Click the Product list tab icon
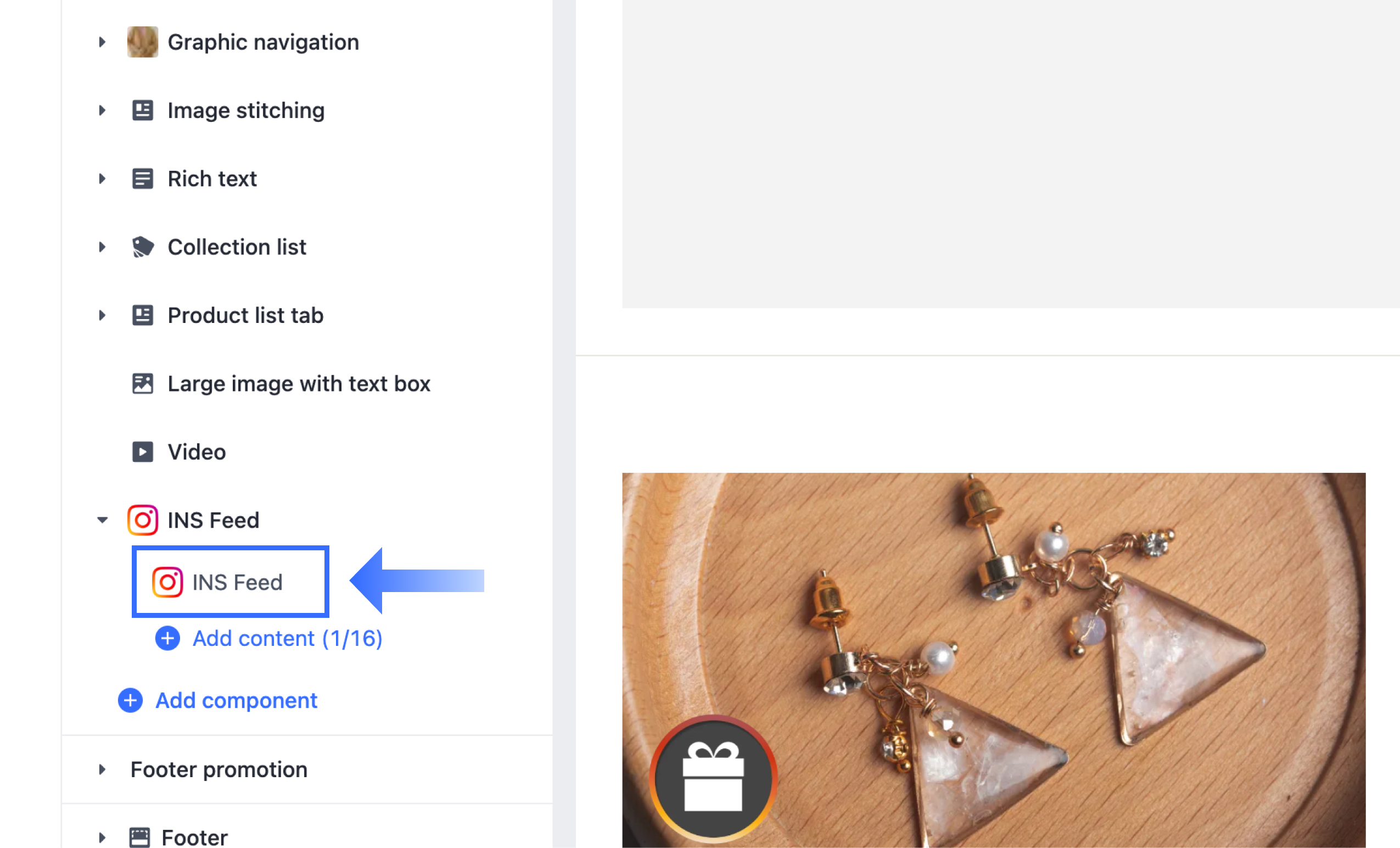1400x848 pixels. (142, 315)
